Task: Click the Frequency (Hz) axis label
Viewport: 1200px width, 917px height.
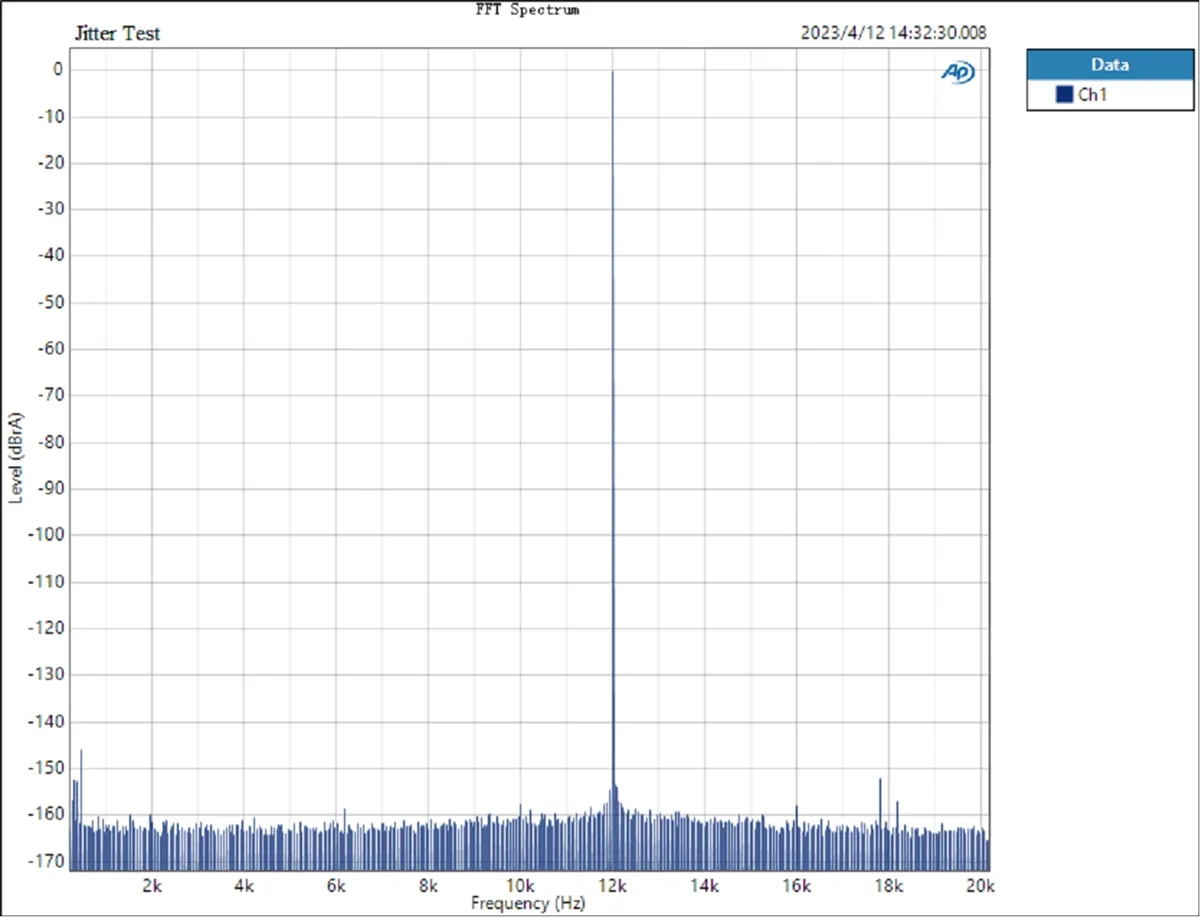Action: [527, 903]
